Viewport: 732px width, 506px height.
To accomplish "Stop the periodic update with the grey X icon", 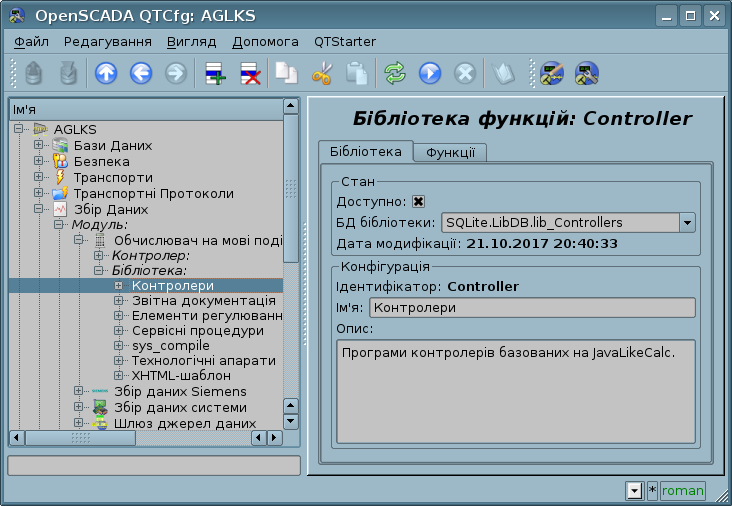I will click(x=465, y=73).
